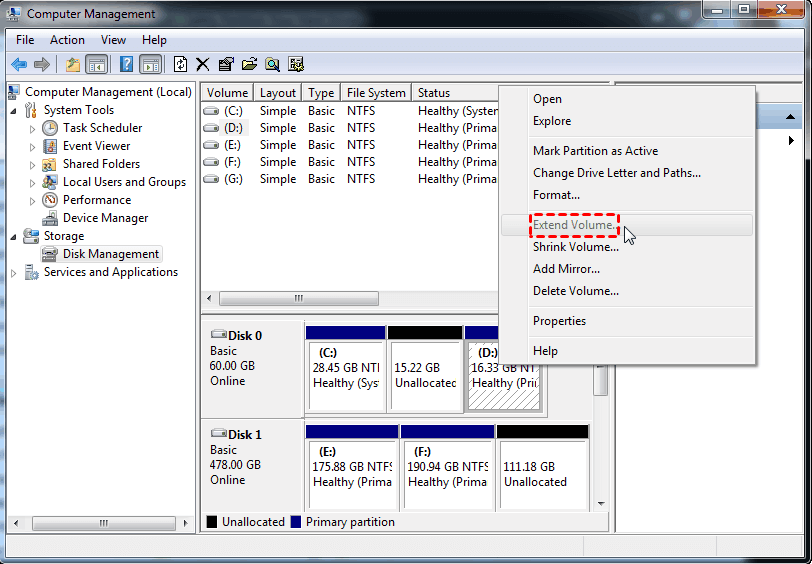Select the (F:) 190.94 GB partition block
The width and height of the screenshot is (812, 564).
[x=447, y=474]
